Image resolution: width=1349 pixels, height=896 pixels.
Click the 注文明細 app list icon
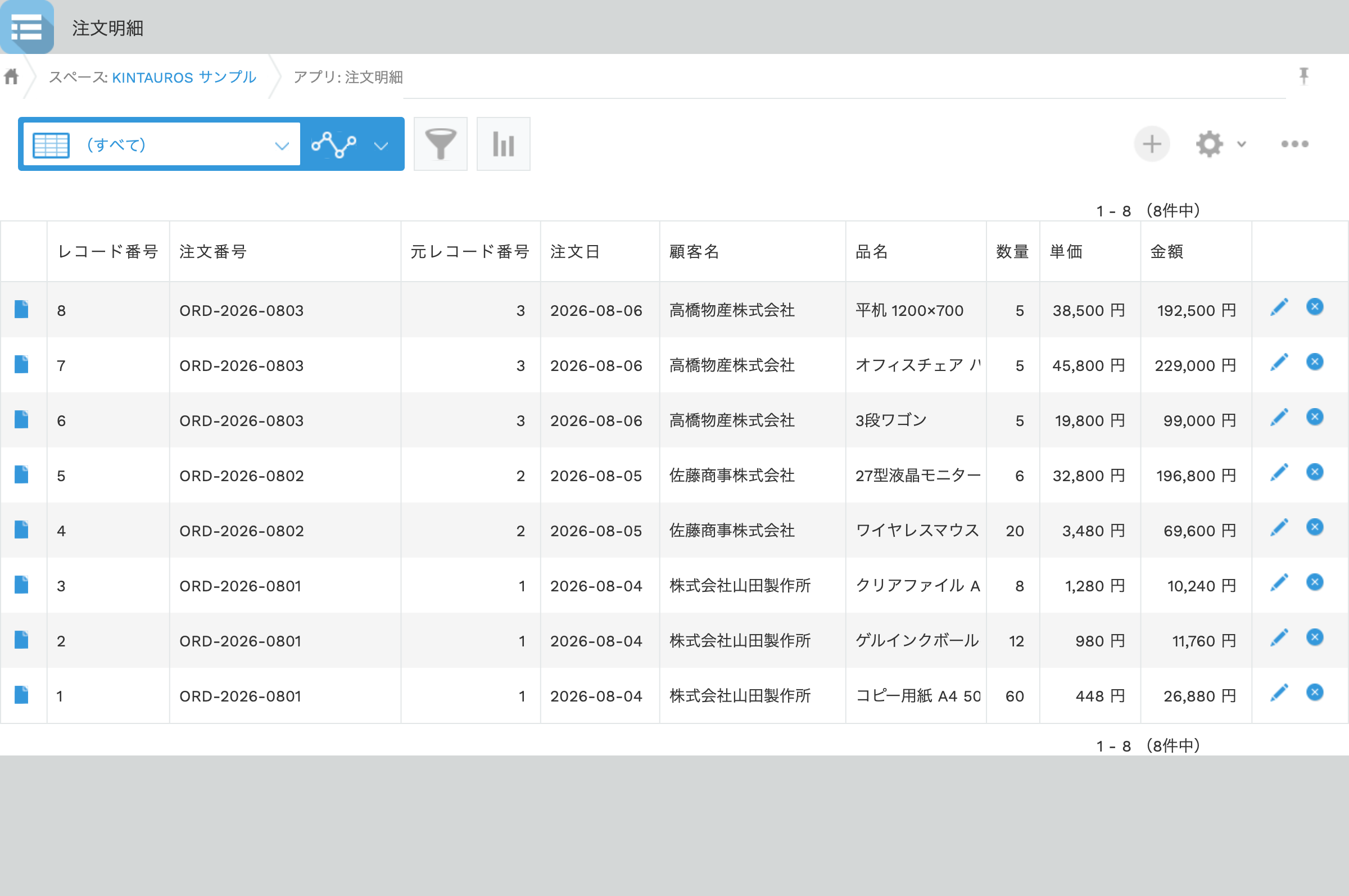pyautogui.click(x=27, y=27)
